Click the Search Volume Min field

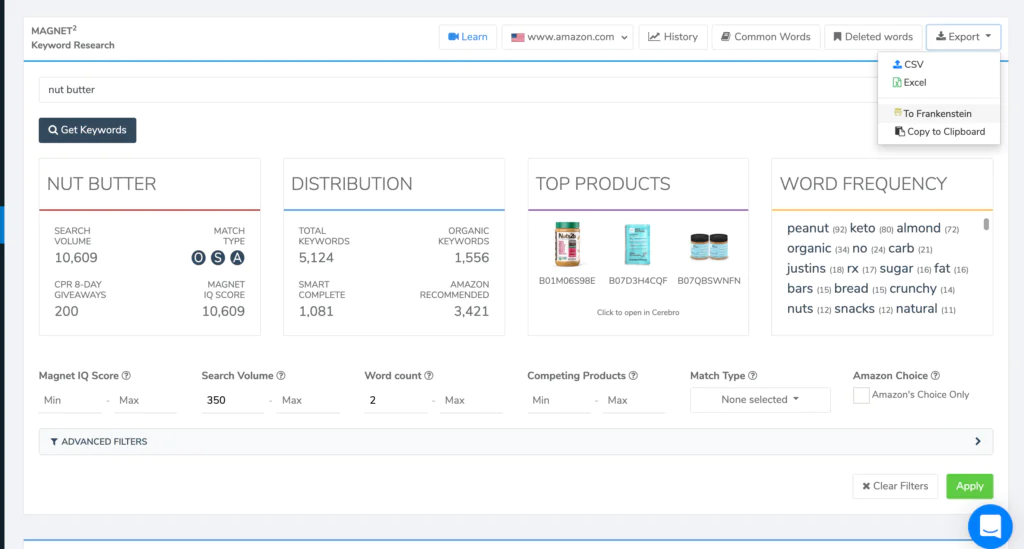point(232,400)
